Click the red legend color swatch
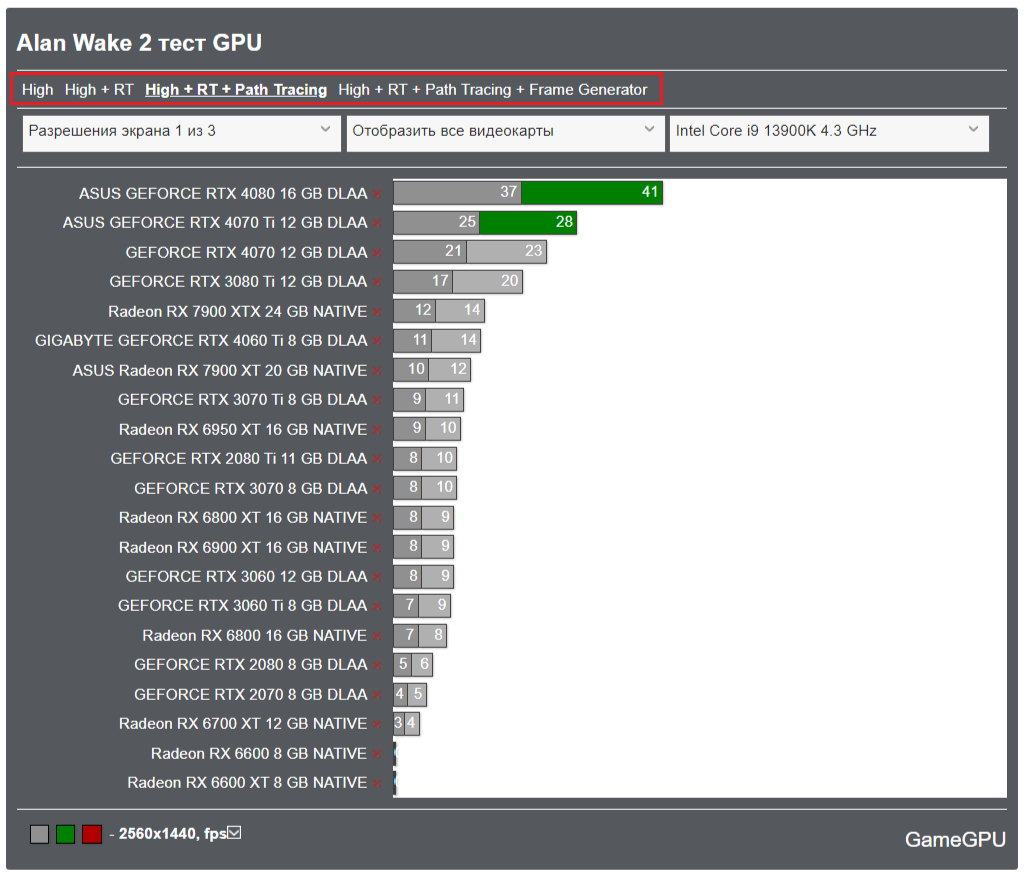Screen dimensions: 1025x878 pos(92,834)
